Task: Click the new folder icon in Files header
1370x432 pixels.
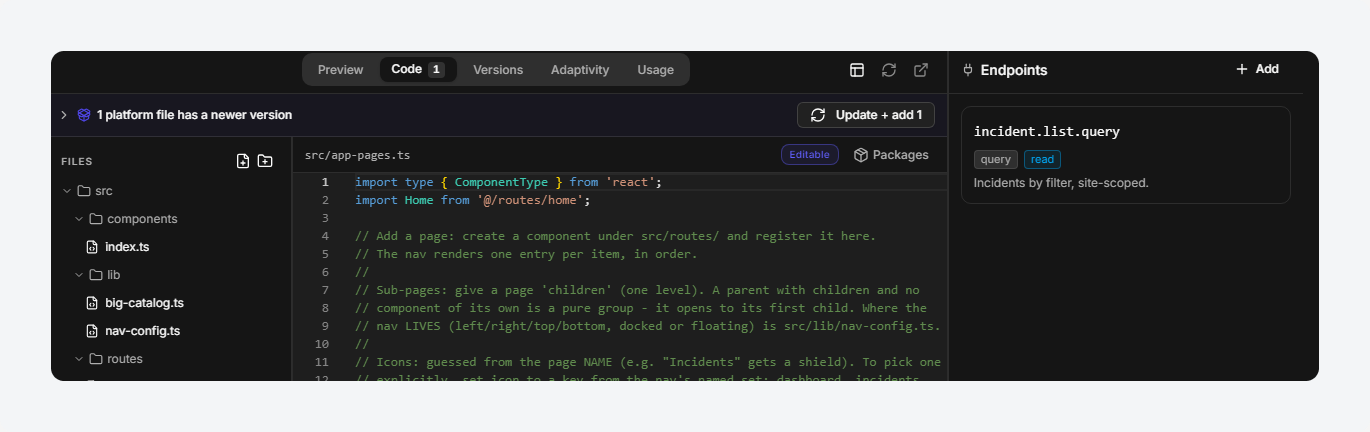Action: coord(265,161)
